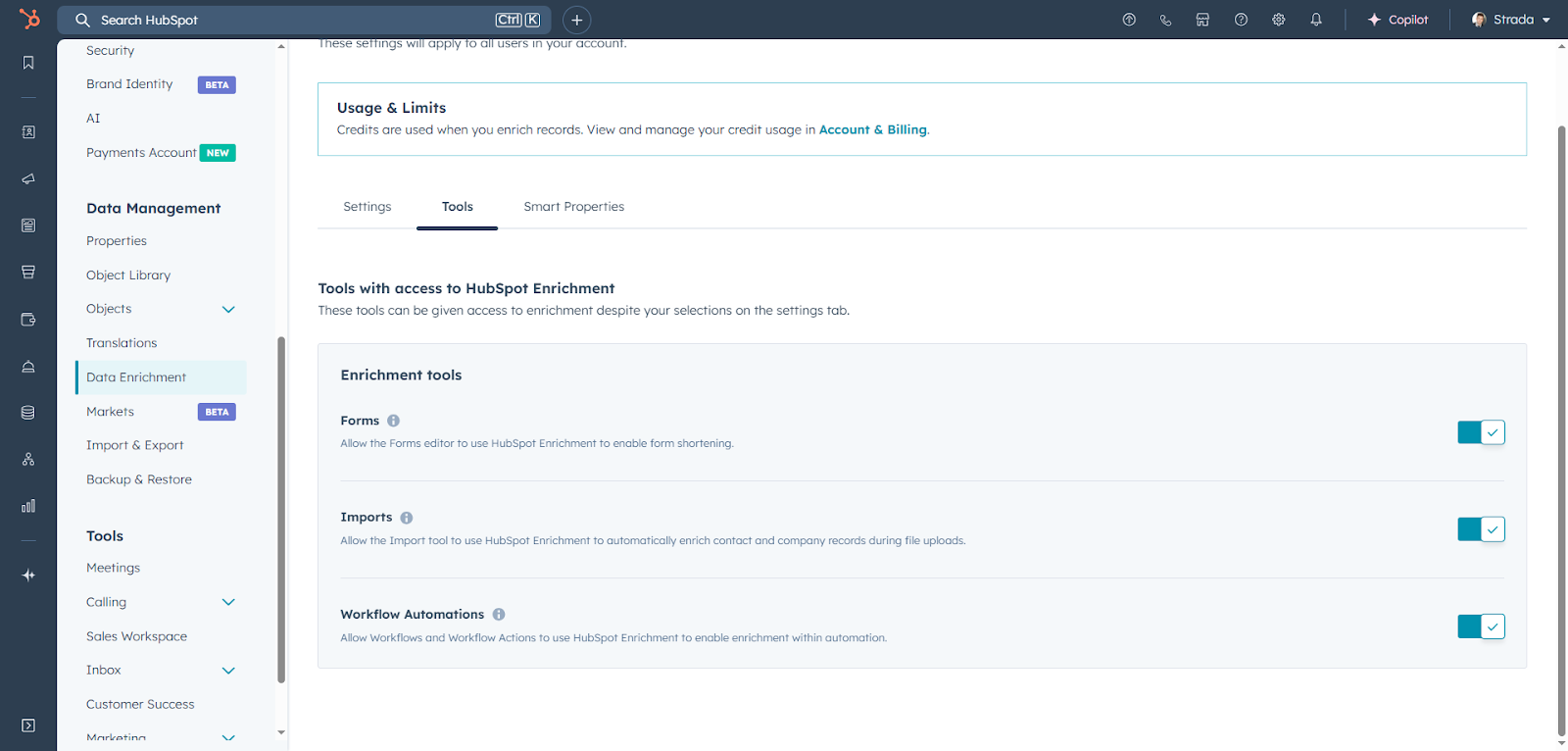Open the Strada account dropdown
The width and height of the screenshot is (1568, 751).
coord(1510,20)
